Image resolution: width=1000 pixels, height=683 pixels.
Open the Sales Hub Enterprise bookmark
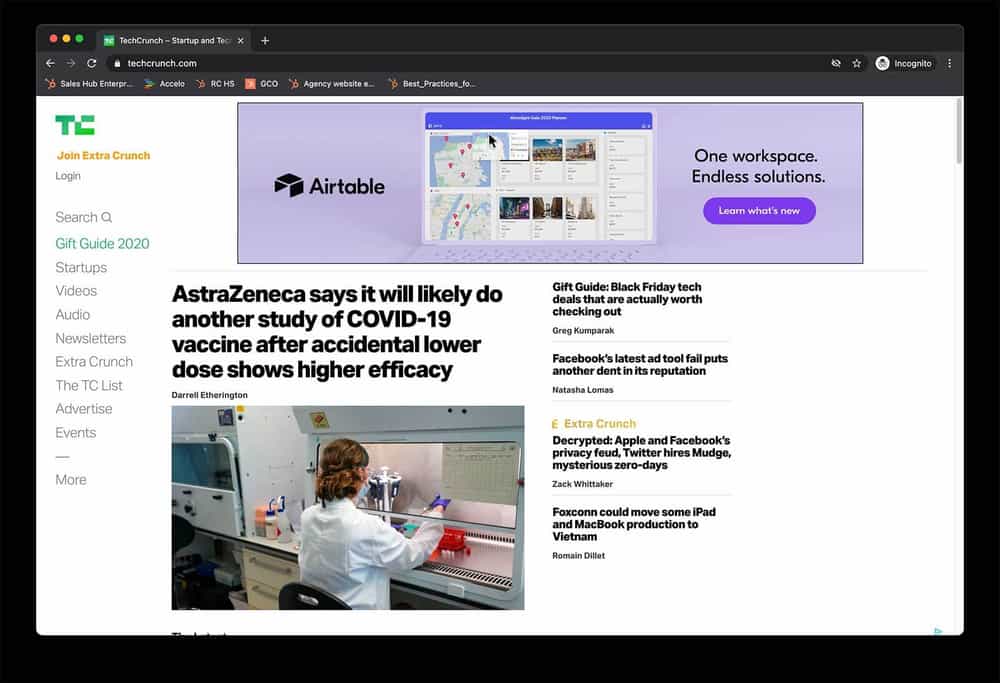(90, 84)
